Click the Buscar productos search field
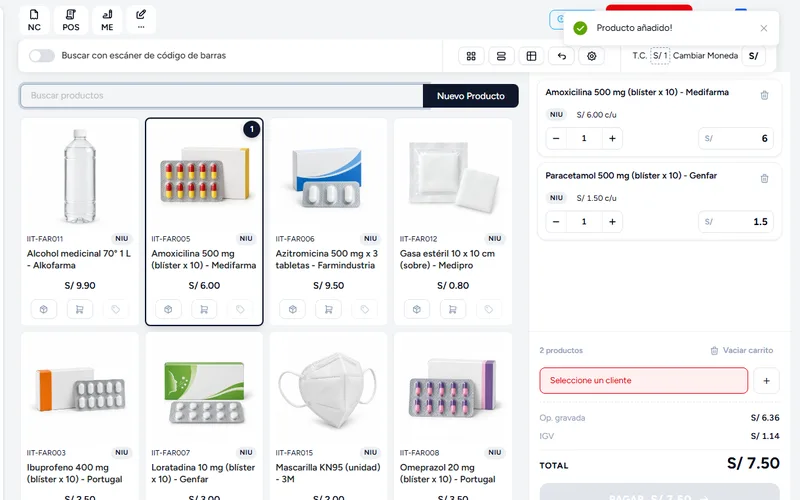 tap(222, 95)
